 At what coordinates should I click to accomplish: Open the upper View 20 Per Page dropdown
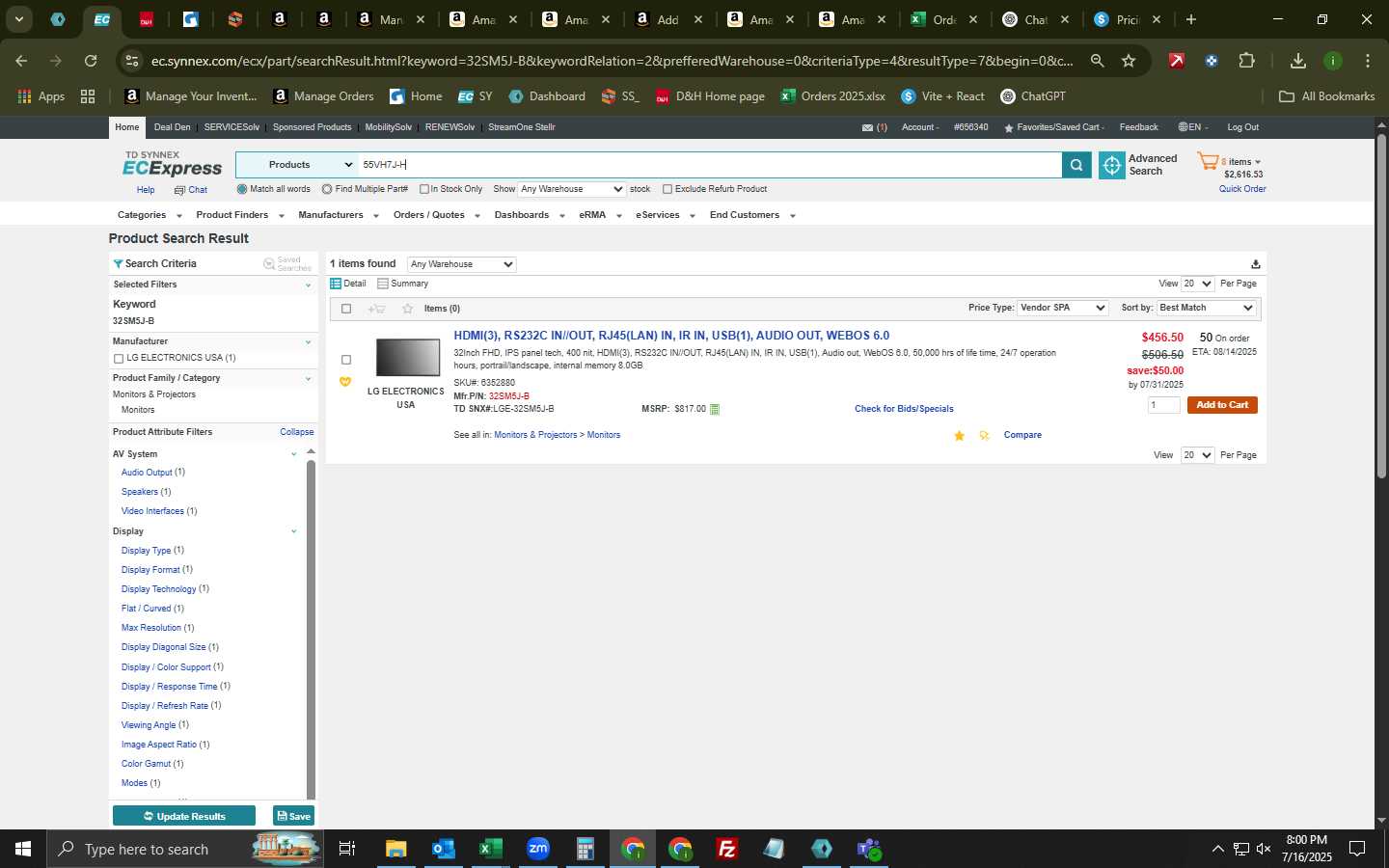(x=1198, y=284)
